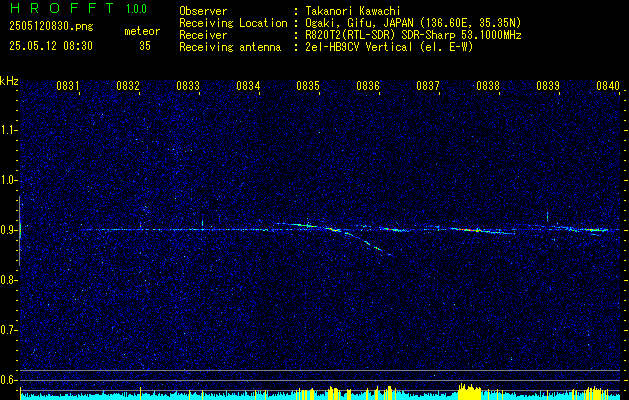
Task: Click the 0.7 frequency axis label
Action: (8, 330)
